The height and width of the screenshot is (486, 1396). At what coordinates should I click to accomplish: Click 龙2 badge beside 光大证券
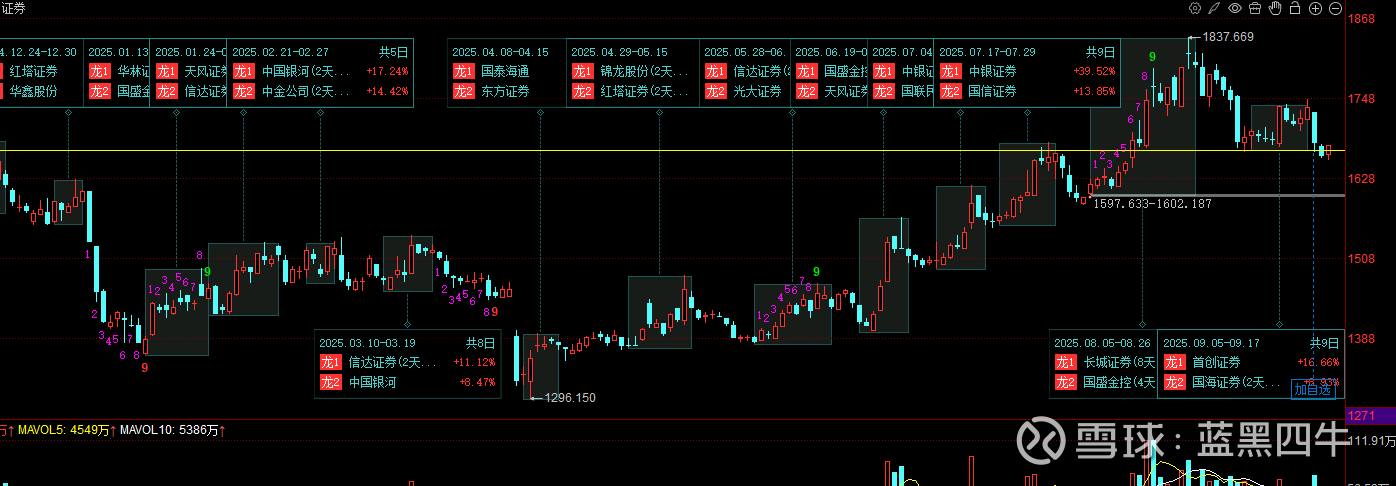pos(716,91)
